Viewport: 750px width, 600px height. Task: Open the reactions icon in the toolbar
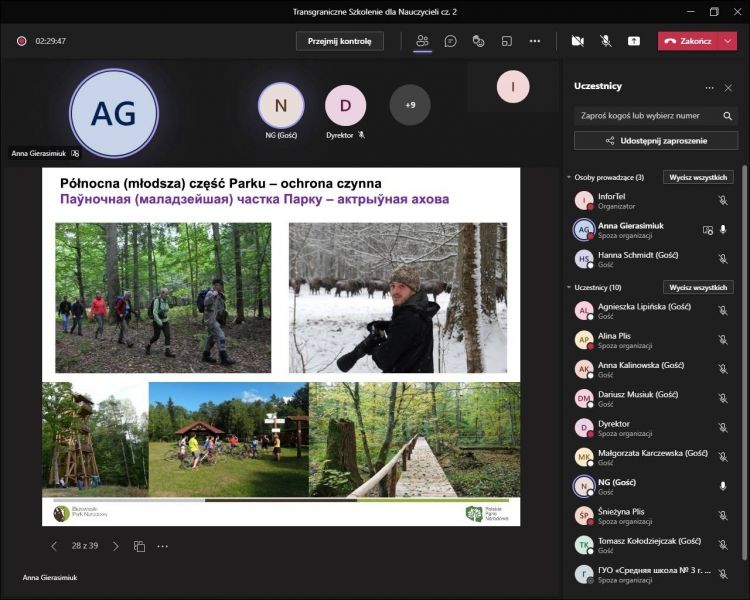[x=479, y=41]
